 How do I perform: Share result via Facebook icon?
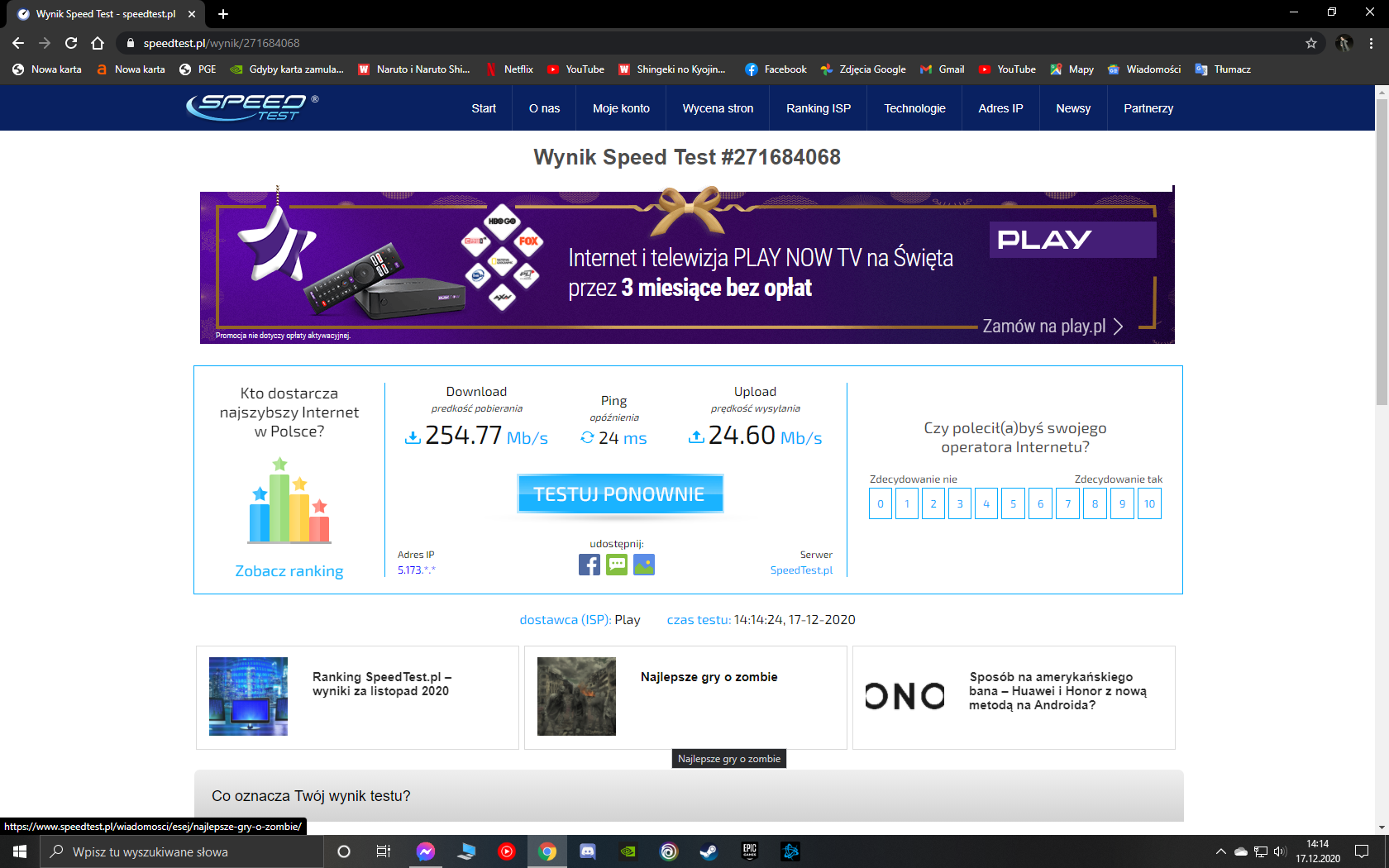point(589,565)
